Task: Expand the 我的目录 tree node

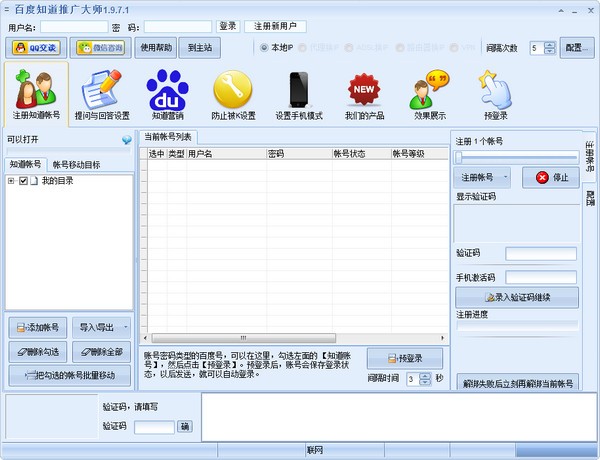Action: click(x=11, y=181)
